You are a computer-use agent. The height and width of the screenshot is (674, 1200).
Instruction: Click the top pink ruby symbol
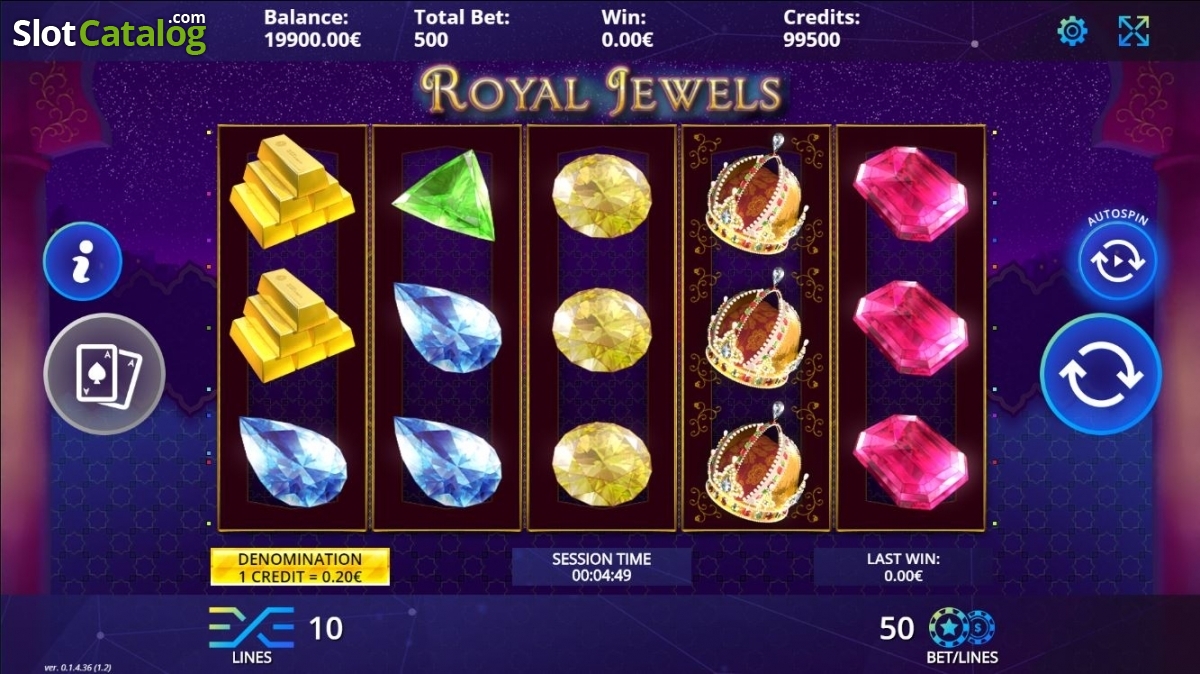click(x=910, y=192)
